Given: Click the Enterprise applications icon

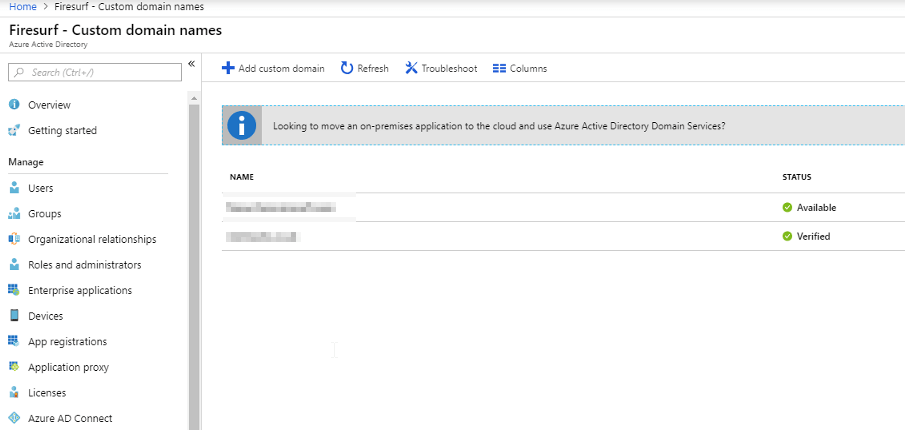Looking at the screenshot, I should [x=15, y=291].
